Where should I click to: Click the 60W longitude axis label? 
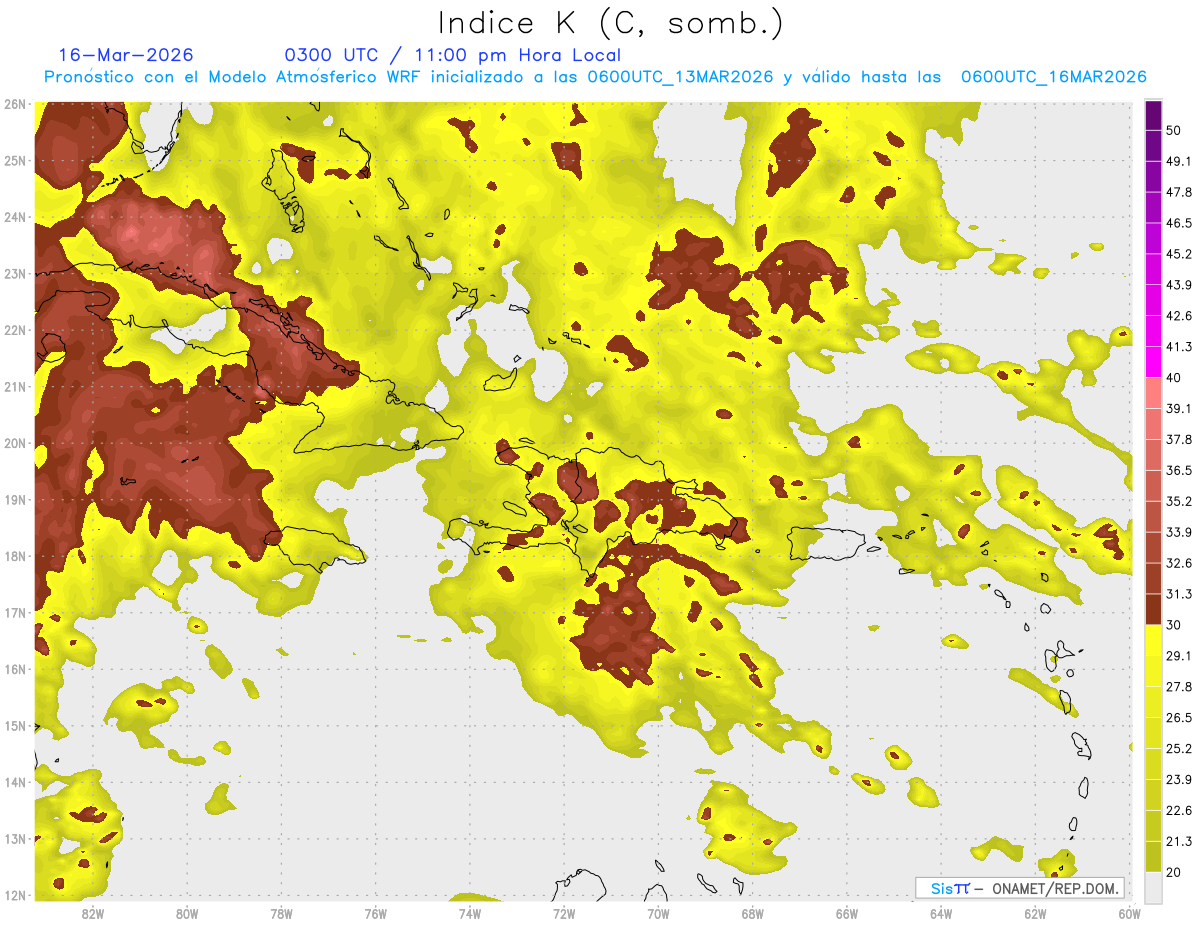point(1130,914)
